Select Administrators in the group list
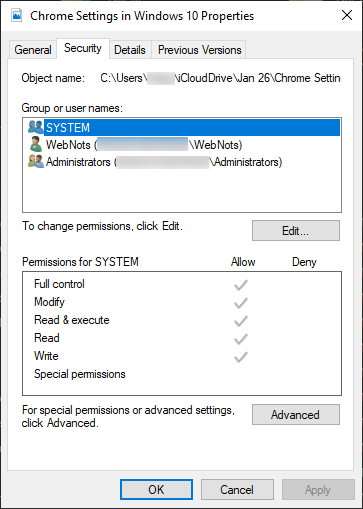Screen dimensions: 363x509 164,162
